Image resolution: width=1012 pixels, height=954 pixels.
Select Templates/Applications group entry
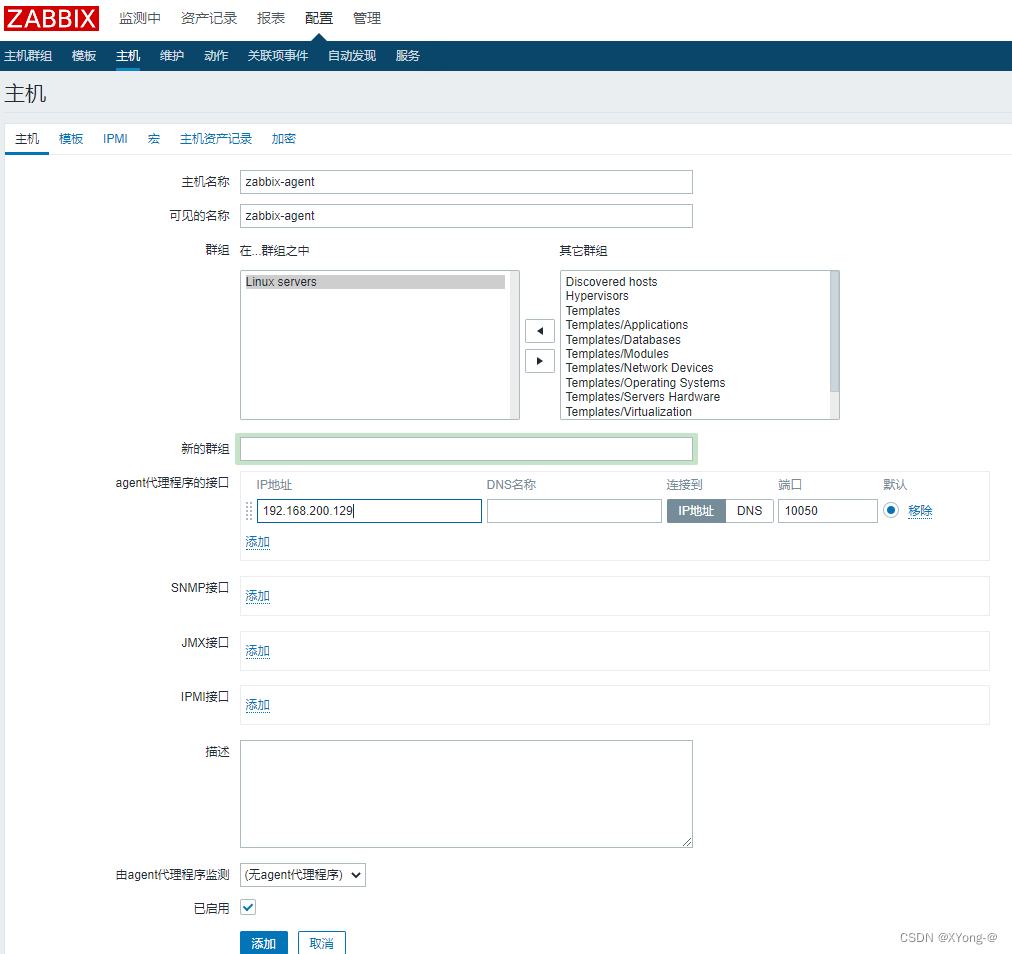[x=627, y=325]
